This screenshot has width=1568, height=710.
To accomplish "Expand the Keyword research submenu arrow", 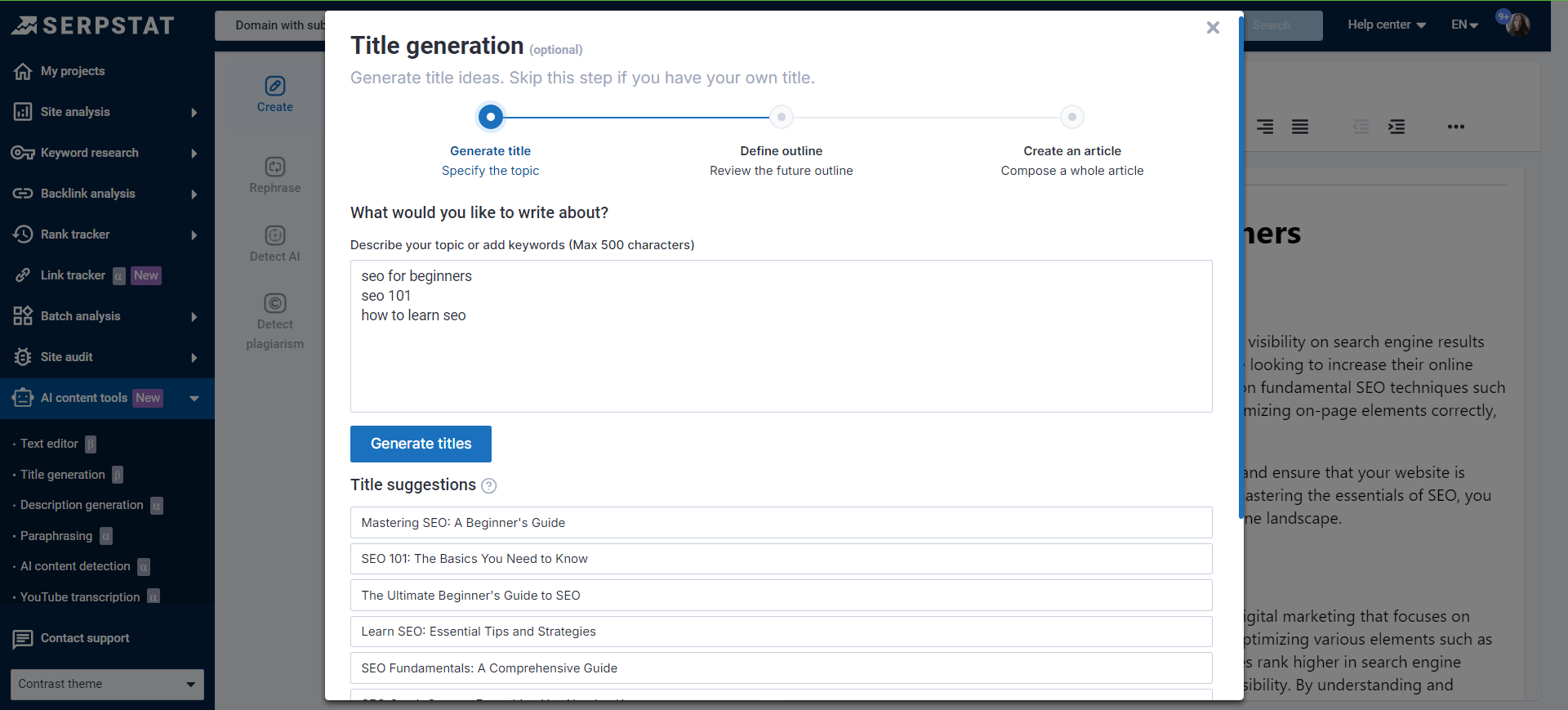I will (x=194, y=154).
